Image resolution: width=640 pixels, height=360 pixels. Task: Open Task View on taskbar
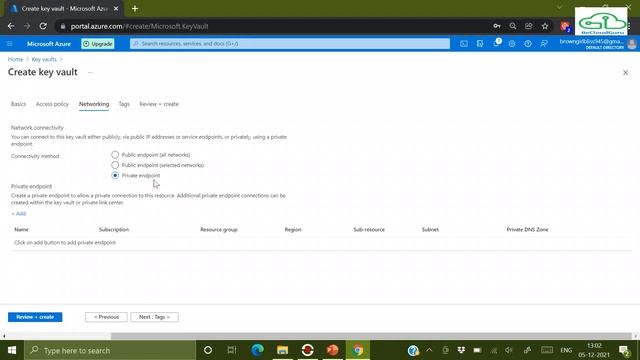[x=232, y=350]
